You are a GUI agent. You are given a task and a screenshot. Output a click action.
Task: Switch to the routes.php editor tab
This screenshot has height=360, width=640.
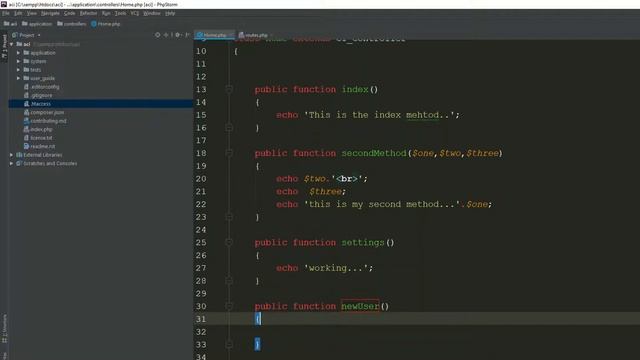point(253,35)
